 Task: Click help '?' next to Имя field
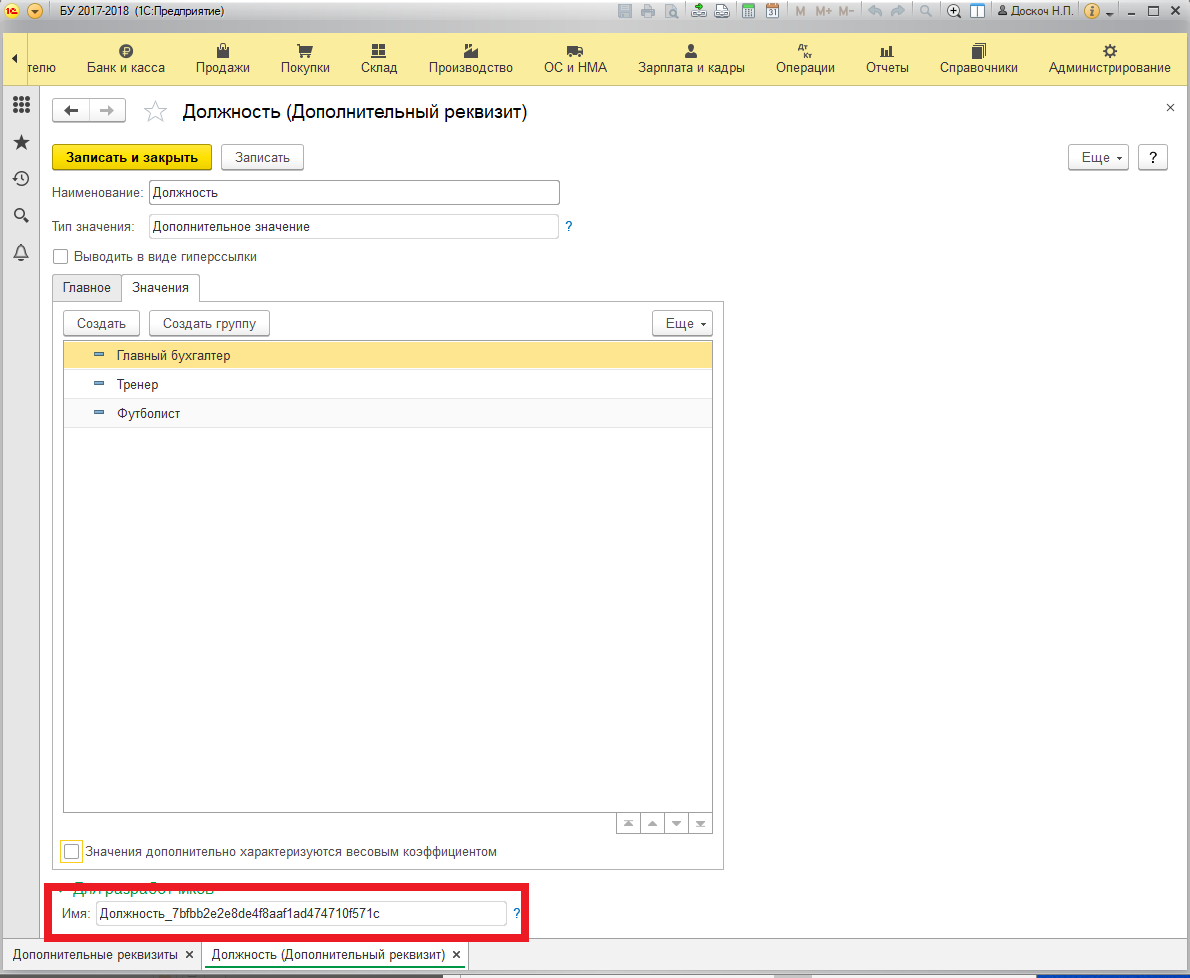click(x=517, y=913)
